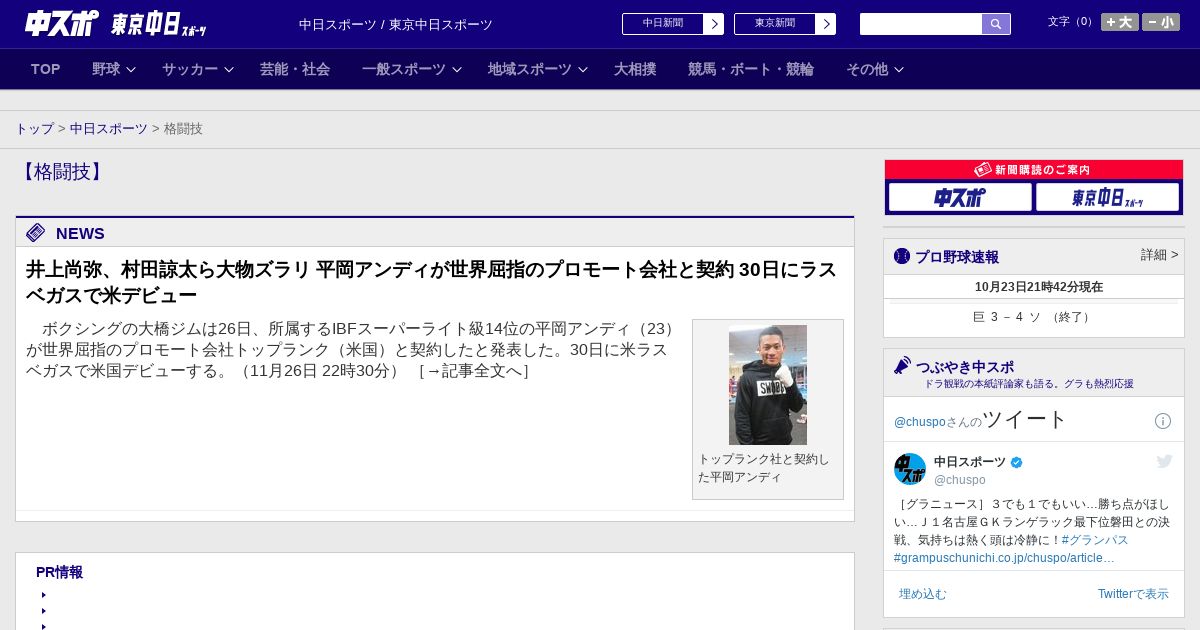This screenshot has height=630, width=1200.
Task: Expand the 一般スポーツ dropdown chevron
Action: pyautogui.click(x=457, y=69)
